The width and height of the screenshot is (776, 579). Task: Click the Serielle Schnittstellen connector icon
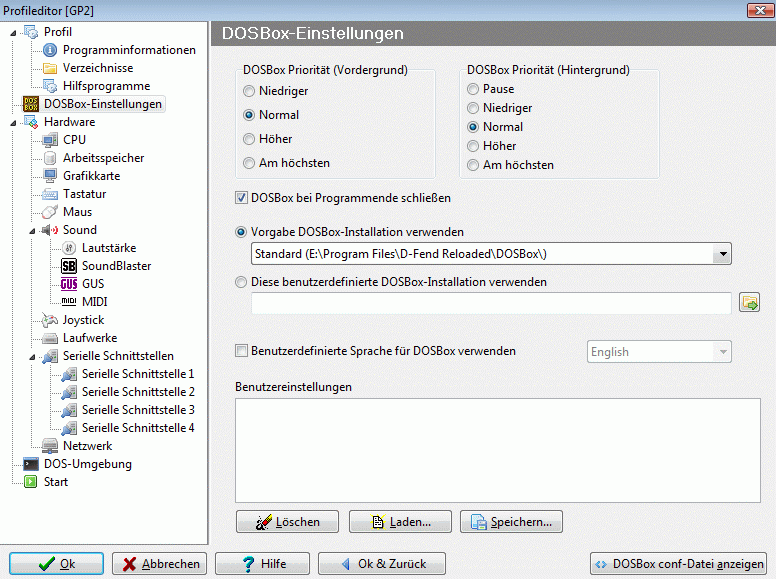[50, 356]
